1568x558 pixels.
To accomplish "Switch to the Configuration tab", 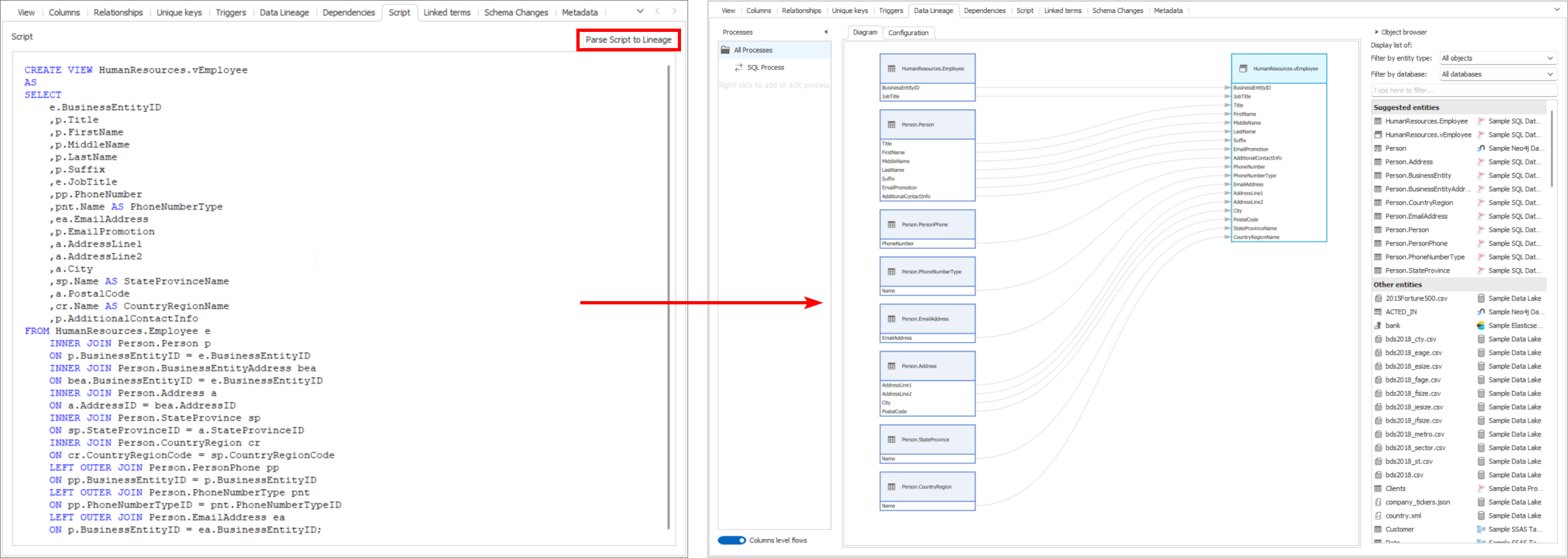I will pos(908,33).
